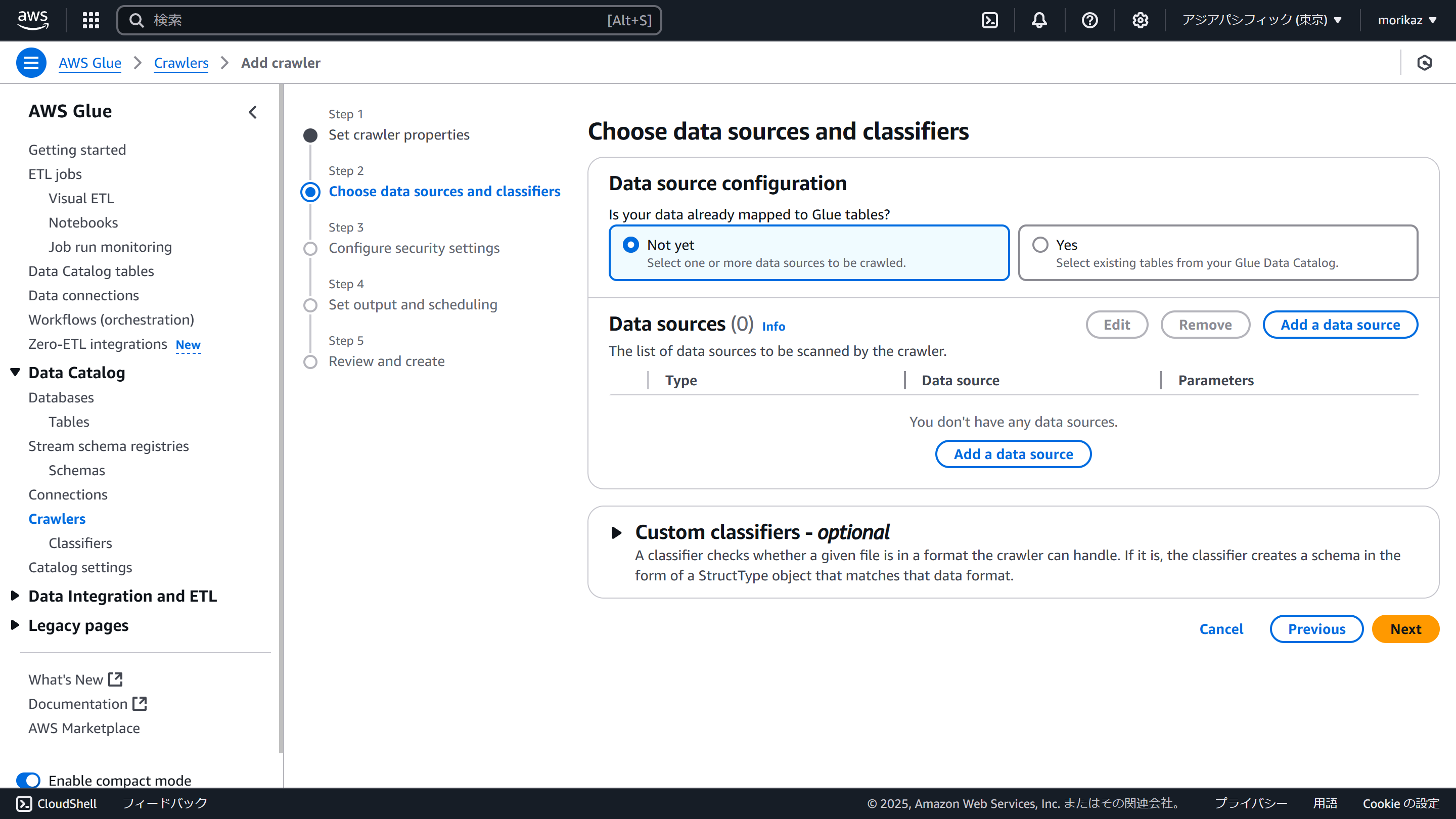1456x819 pixels.
Task: Click the Info link beside Data sources
Action: pos(773,326)
